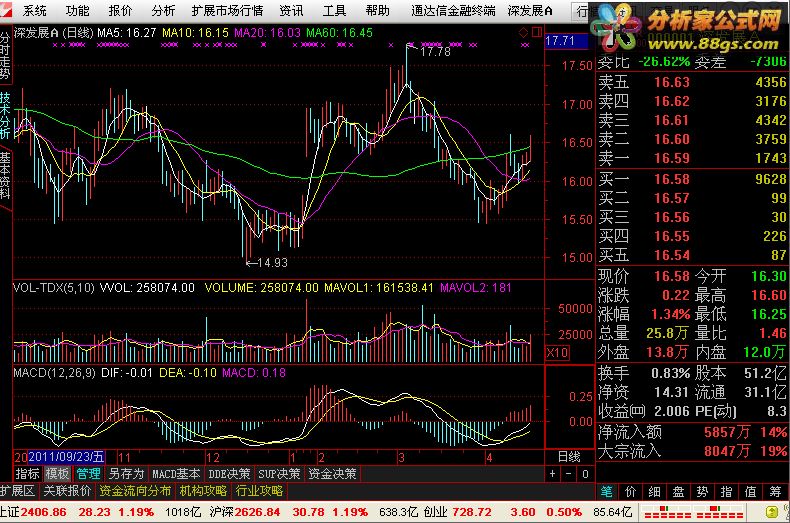
Task: Click the 卖五 price 16.63
Action: point(672,82)
